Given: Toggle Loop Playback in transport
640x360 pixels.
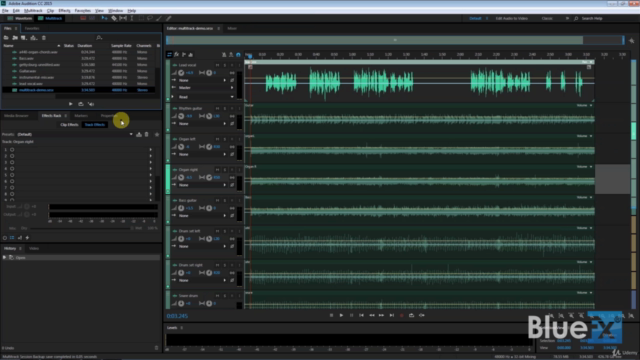Looking at the screenshot, I should [x=411, y=315].
